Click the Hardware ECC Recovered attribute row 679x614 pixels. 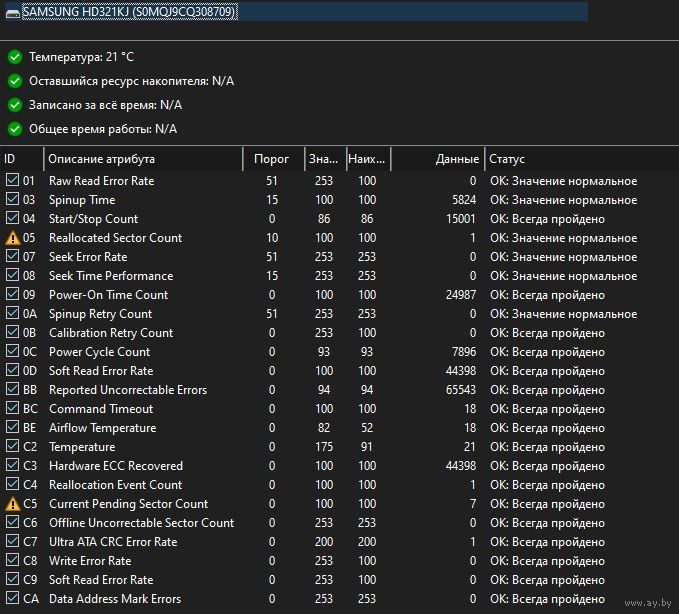click(x=116, y=466)
